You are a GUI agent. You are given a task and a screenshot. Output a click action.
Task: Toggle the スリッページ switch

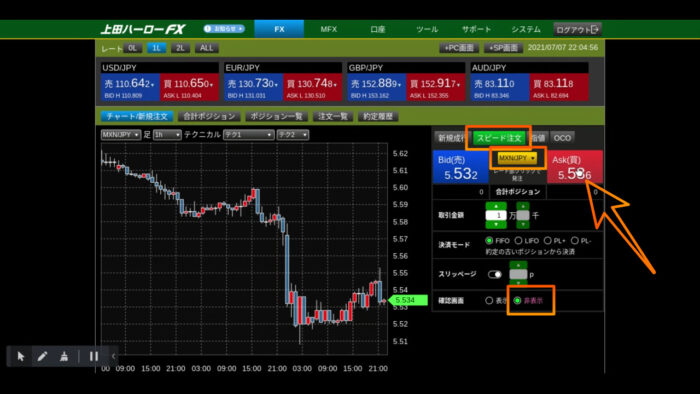495,274
